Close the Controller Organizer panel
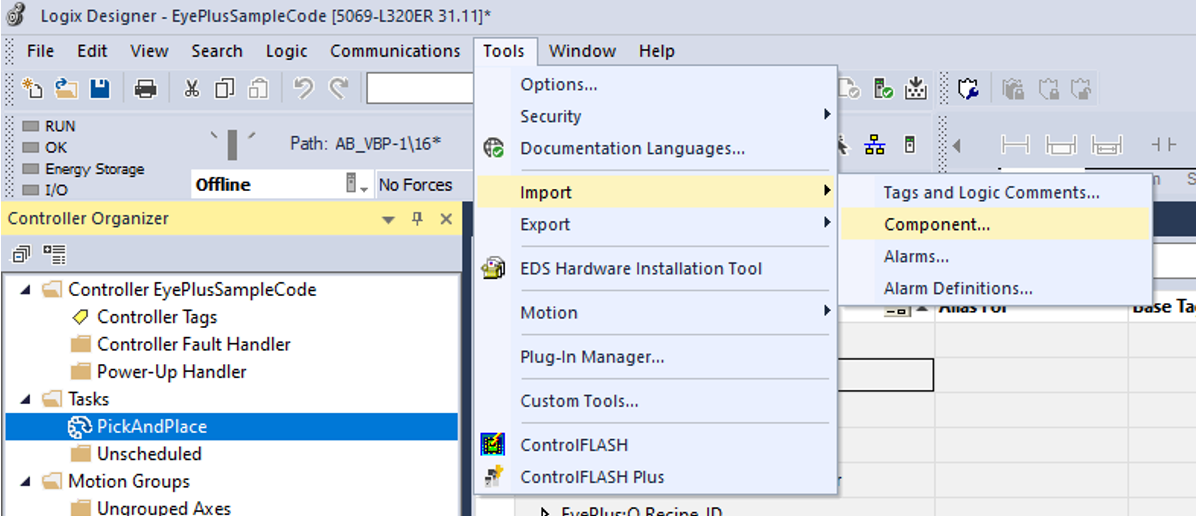 pyautogui.click(x=446, y=219)
